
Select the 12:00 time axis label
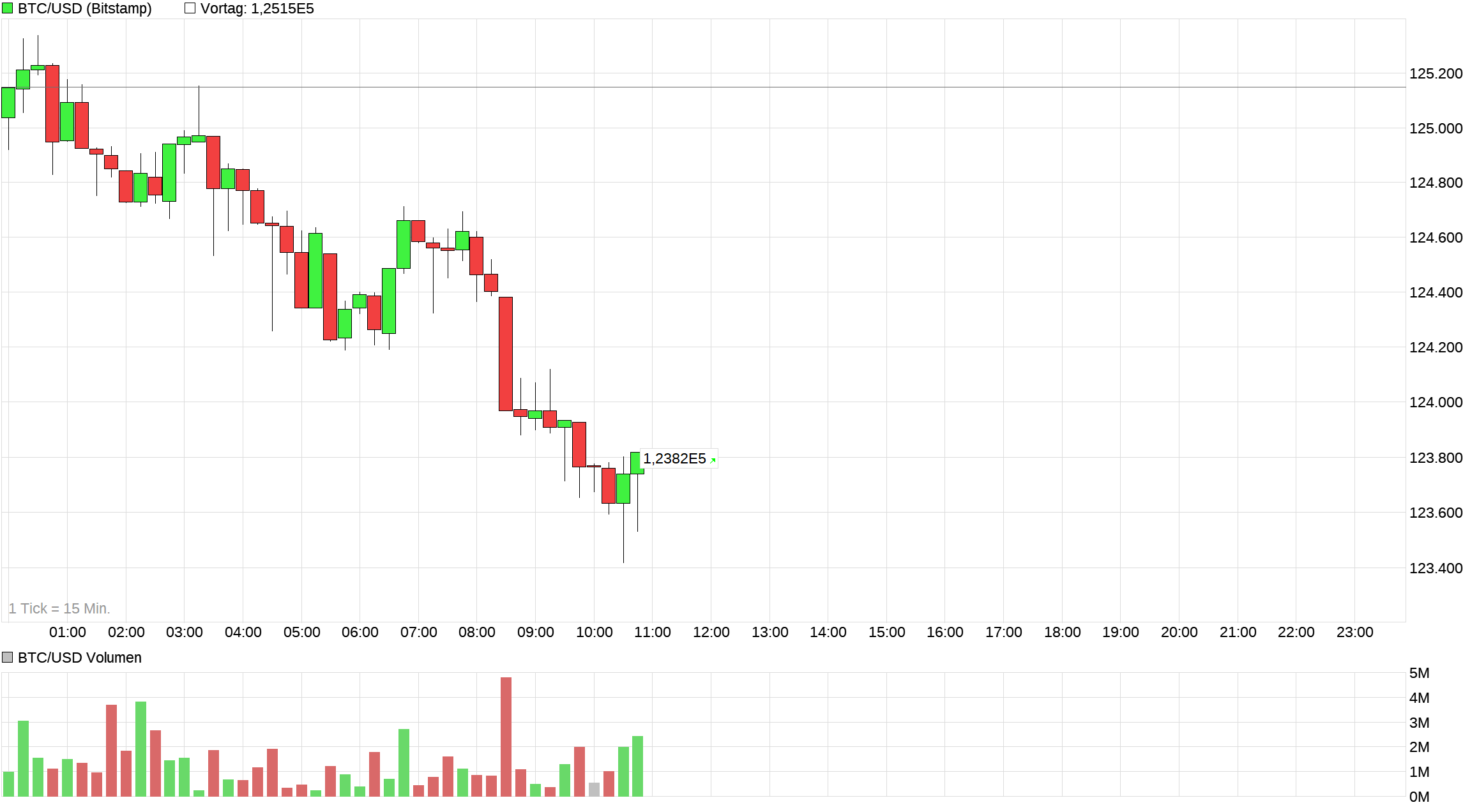(x=711, y=632)
